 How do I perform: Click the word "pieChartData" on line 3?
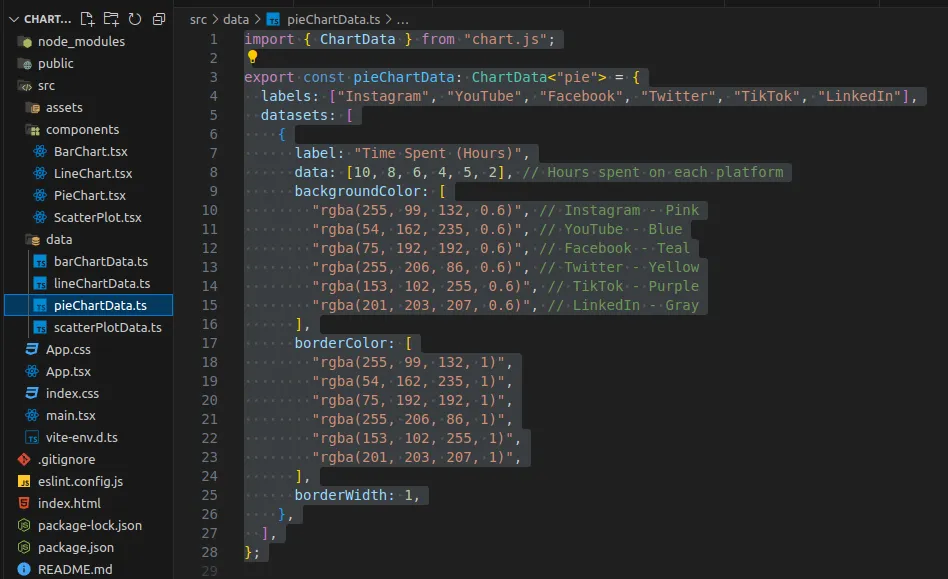(403, 77)
